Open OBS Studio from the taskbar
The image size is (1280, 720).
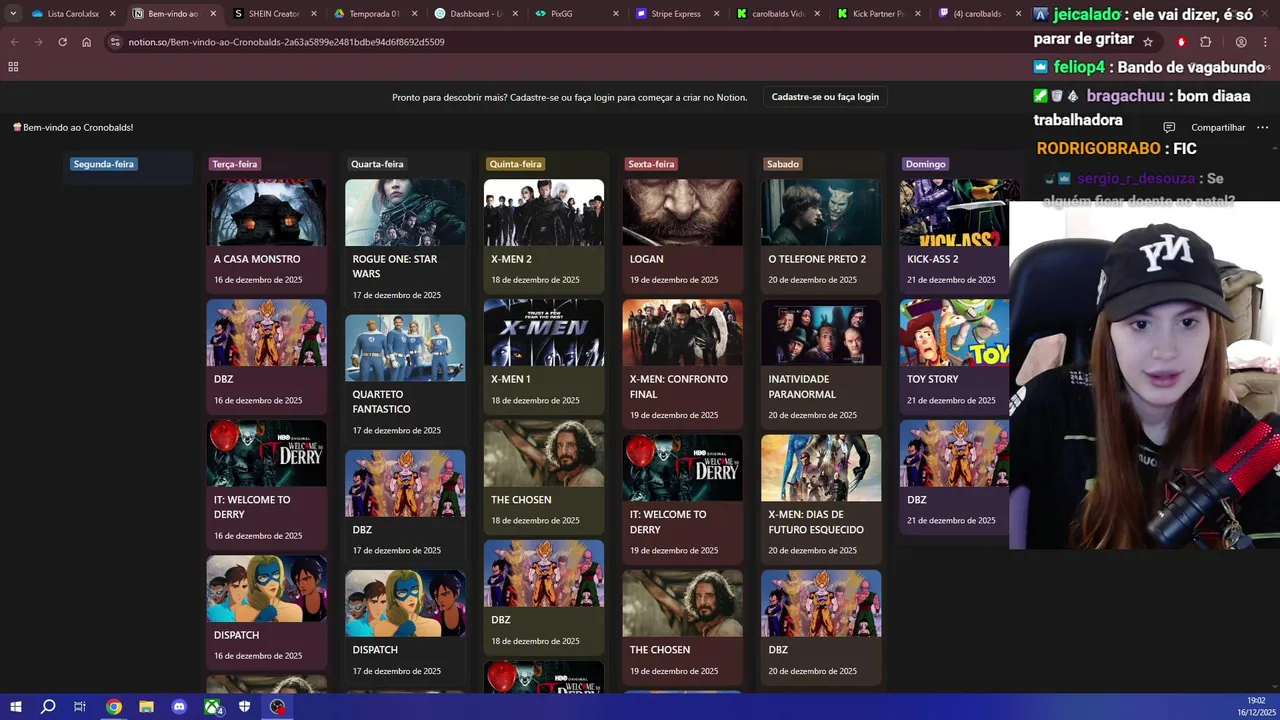(x=277, y=707)
